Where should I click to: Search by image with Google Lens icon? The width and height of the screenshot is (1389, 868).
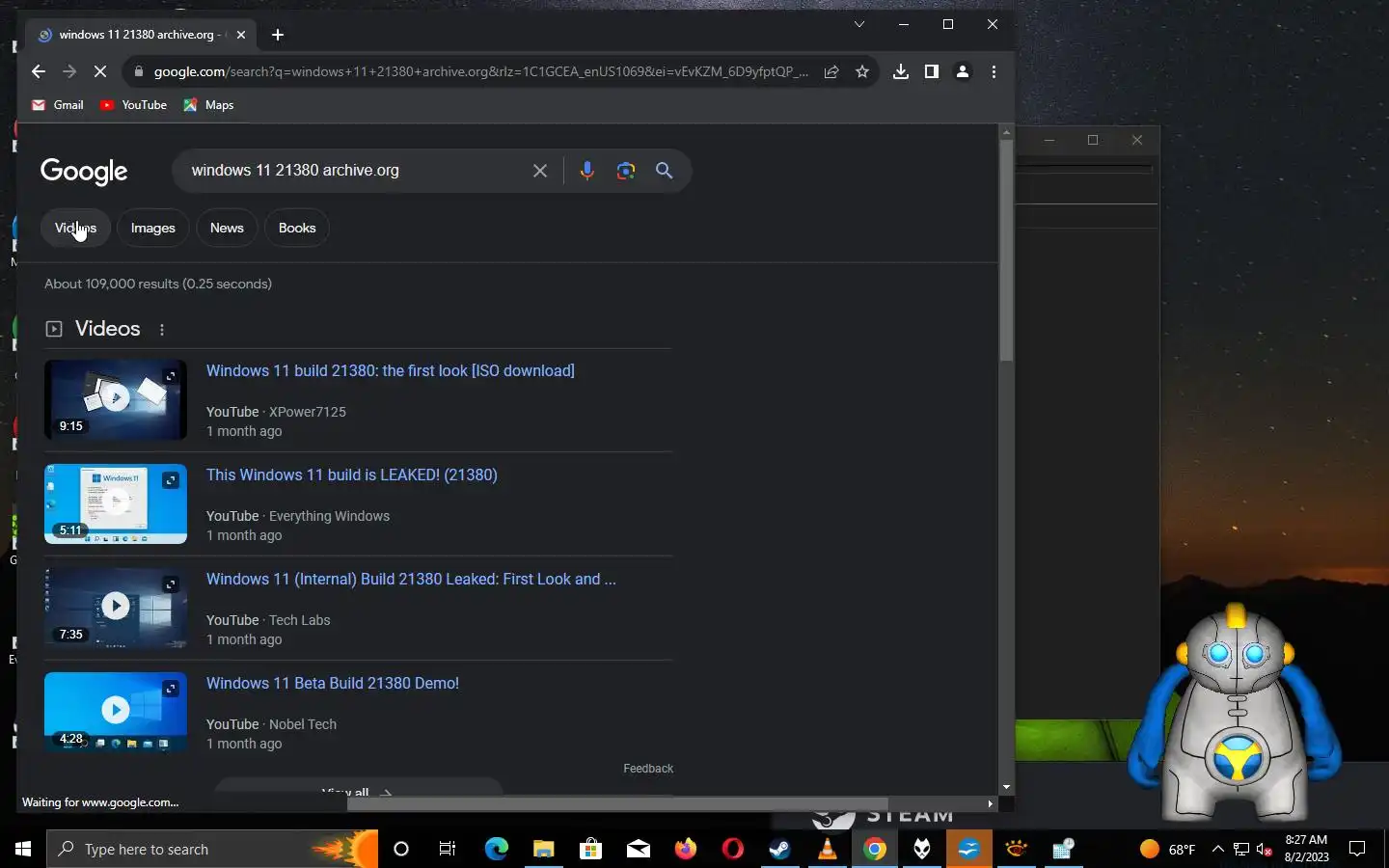tap(626, 171)
